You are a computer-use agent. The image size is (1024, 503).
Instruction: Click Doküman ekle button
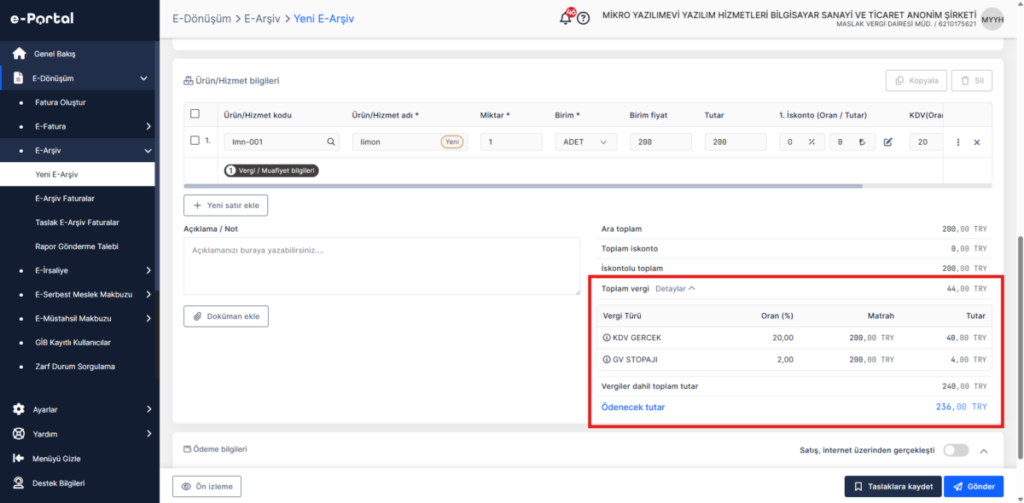(226, 316)
